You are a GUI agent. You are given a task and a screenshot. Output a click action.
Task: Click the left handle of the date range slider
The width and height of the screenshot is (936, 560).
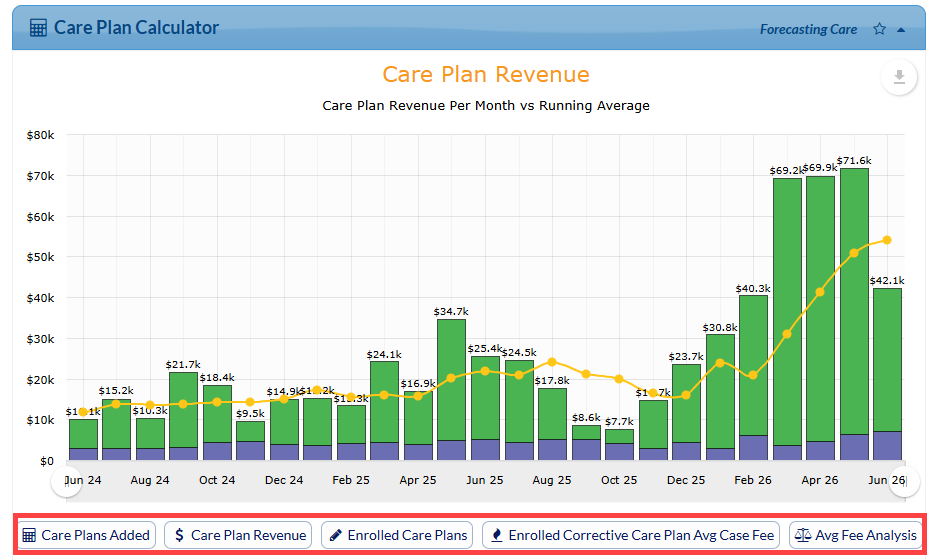pyautogui.click(x=66, y=481)
